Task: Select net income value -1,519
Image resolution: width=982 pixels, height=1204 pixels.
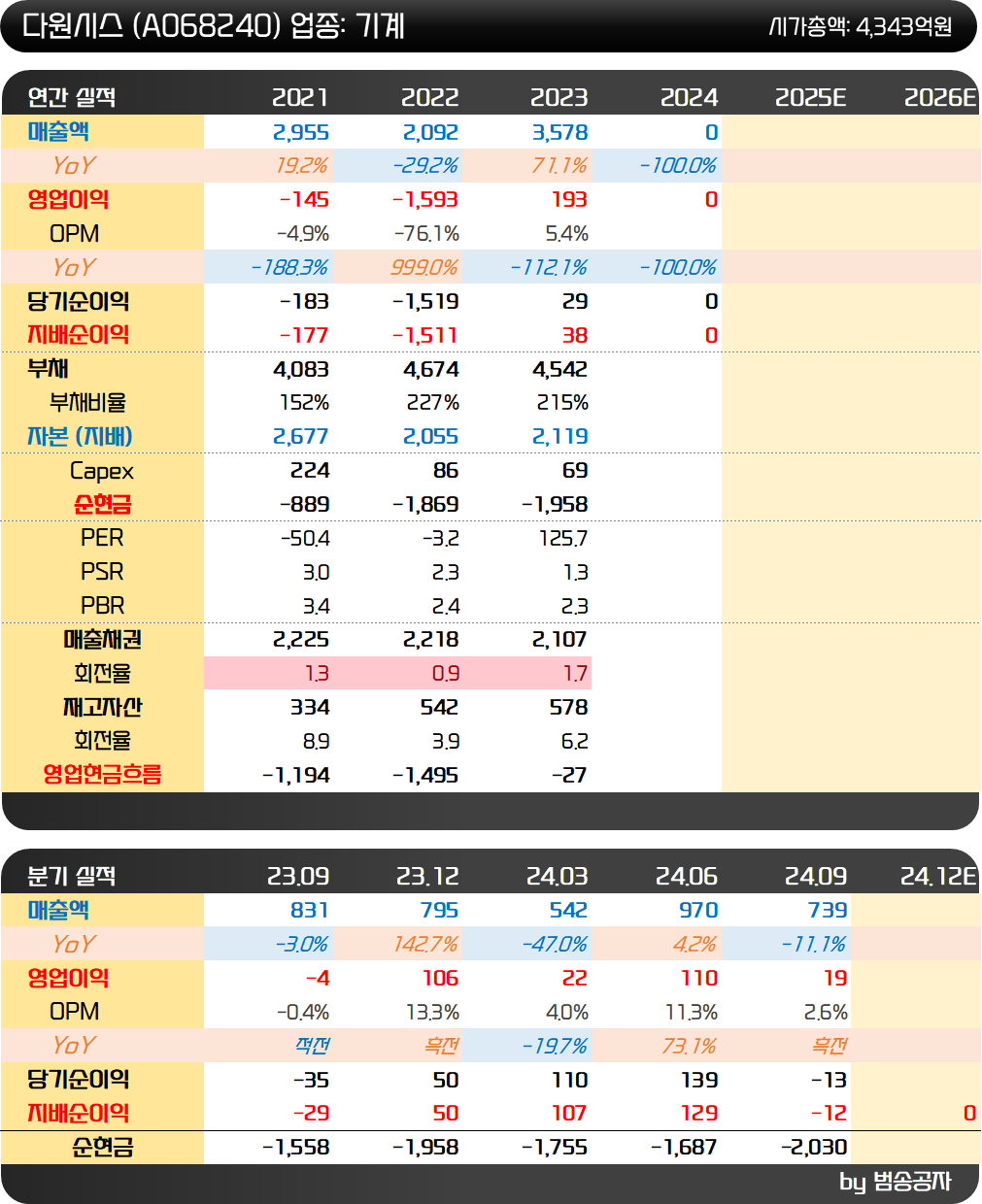Action: 425,302
